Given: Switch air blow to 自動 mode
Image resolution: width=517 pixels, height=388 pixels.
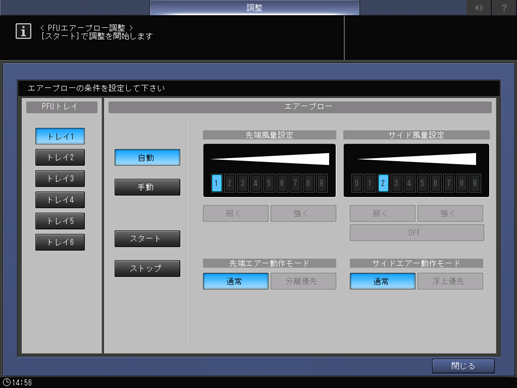Looking at the screenshot, I should pos(147,158).
